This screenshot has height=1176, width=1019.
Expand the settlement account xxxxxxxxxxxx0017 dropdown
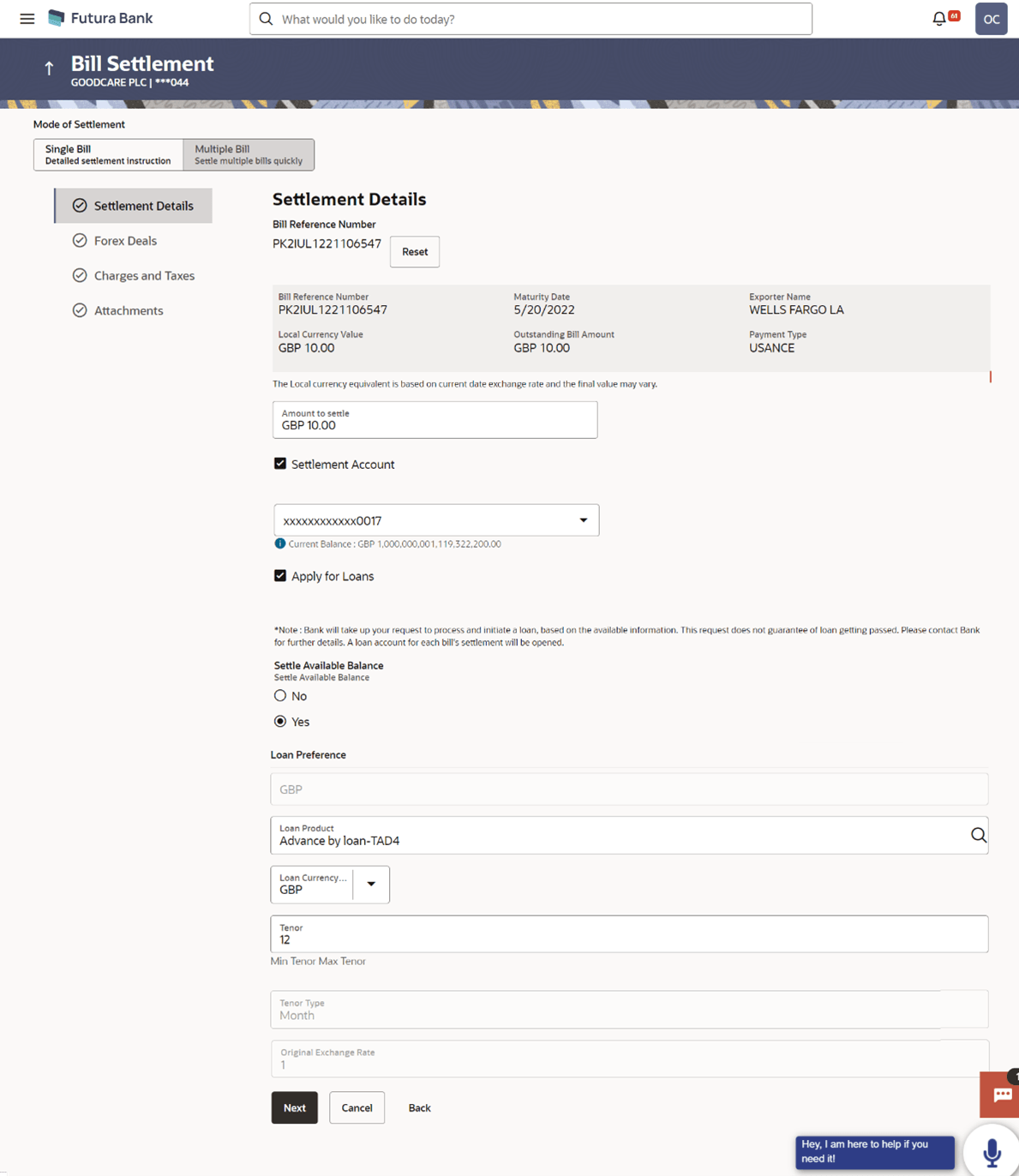[x=584, y=519]
